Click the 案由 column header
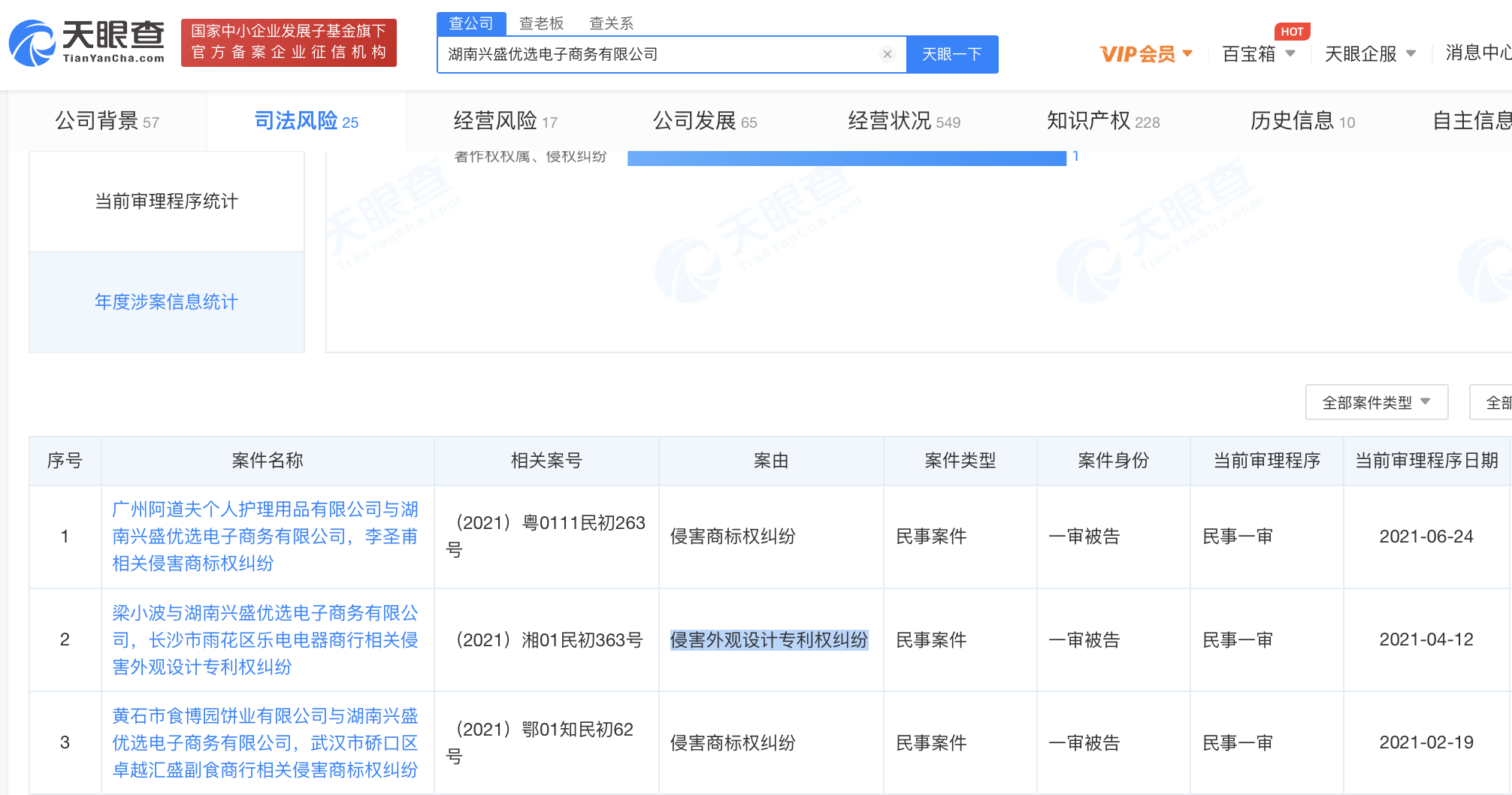The width and height of the screenshot is (1512, 795). [771, 461]
